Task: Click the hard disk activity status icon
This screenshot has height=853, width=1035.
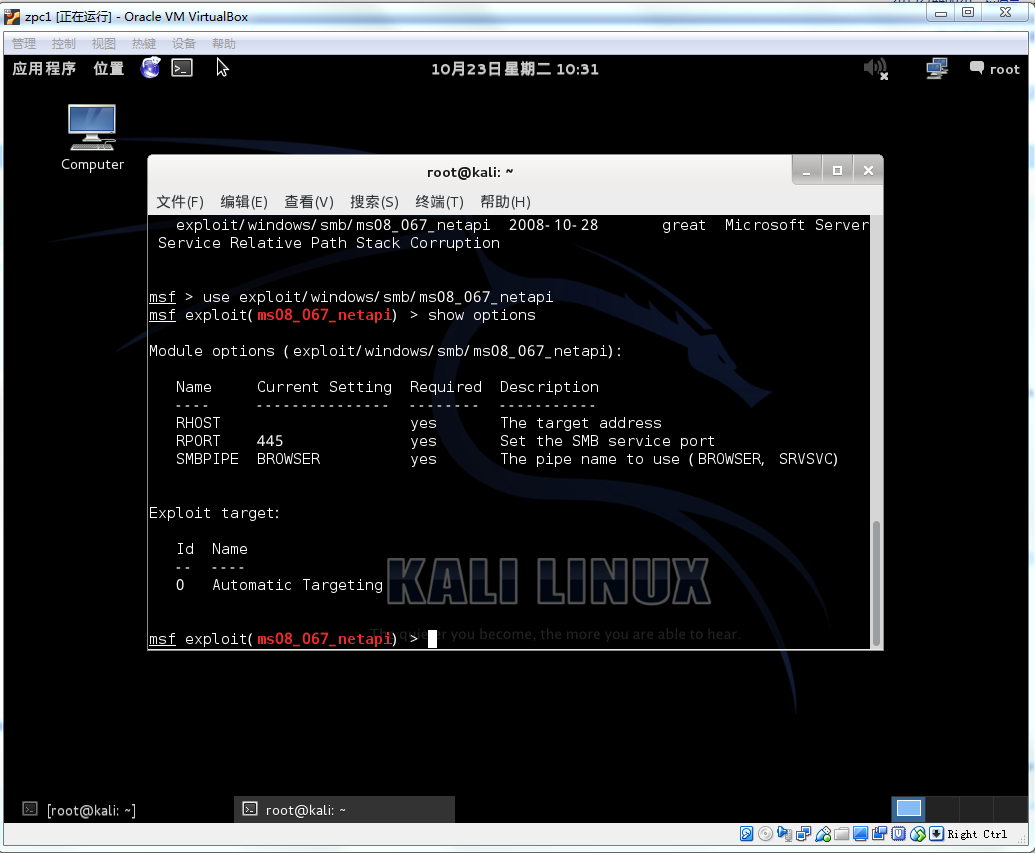Action: tap(747, 834)
